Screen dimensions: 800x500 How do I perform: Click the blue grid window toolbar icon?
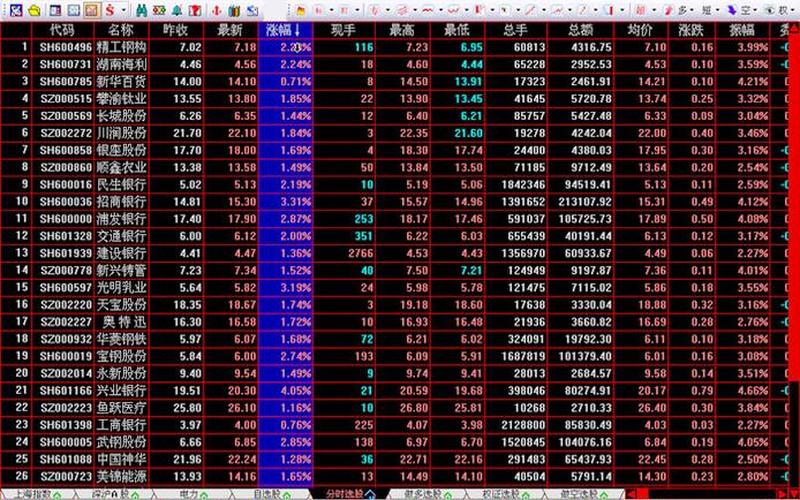click(x=73, y=11)
